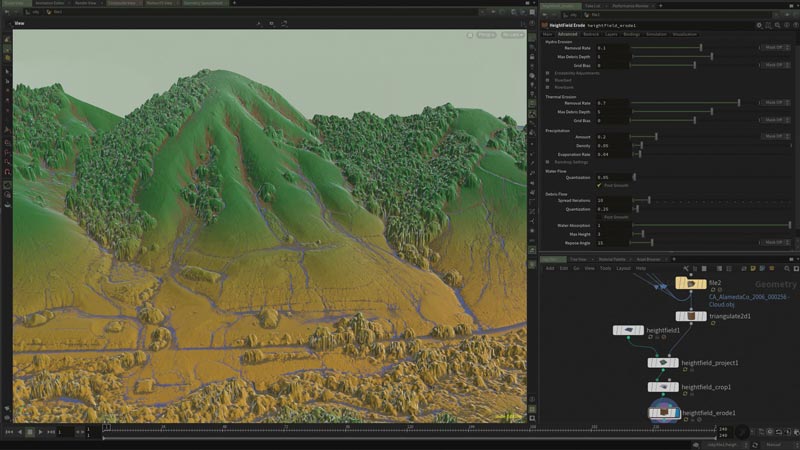
Task: Open node info icon in parameter header
Action: pos(786,25)
